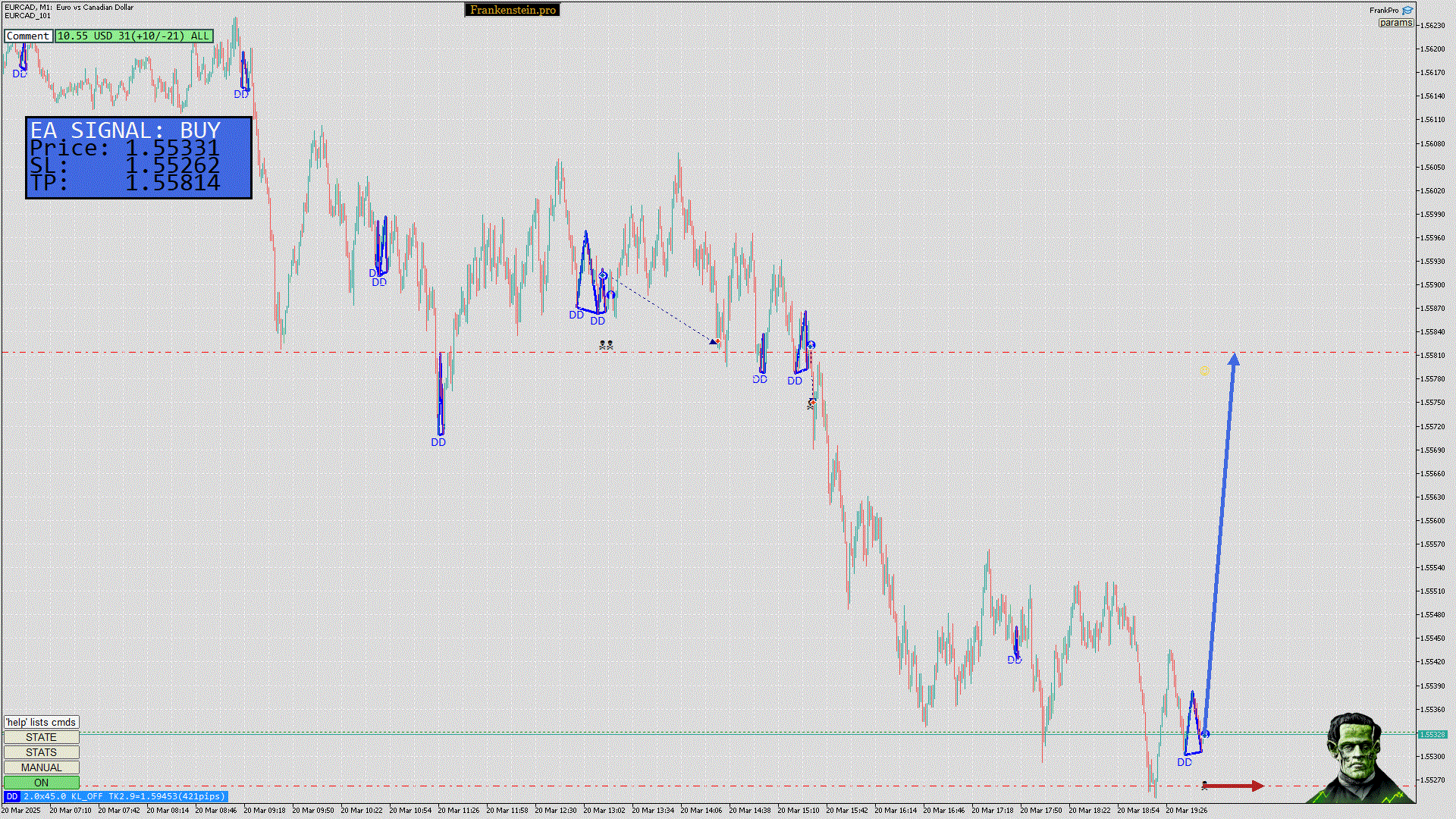
Task: Click the blue take-profit arrow tip
Action: (x=1234, y=358)
